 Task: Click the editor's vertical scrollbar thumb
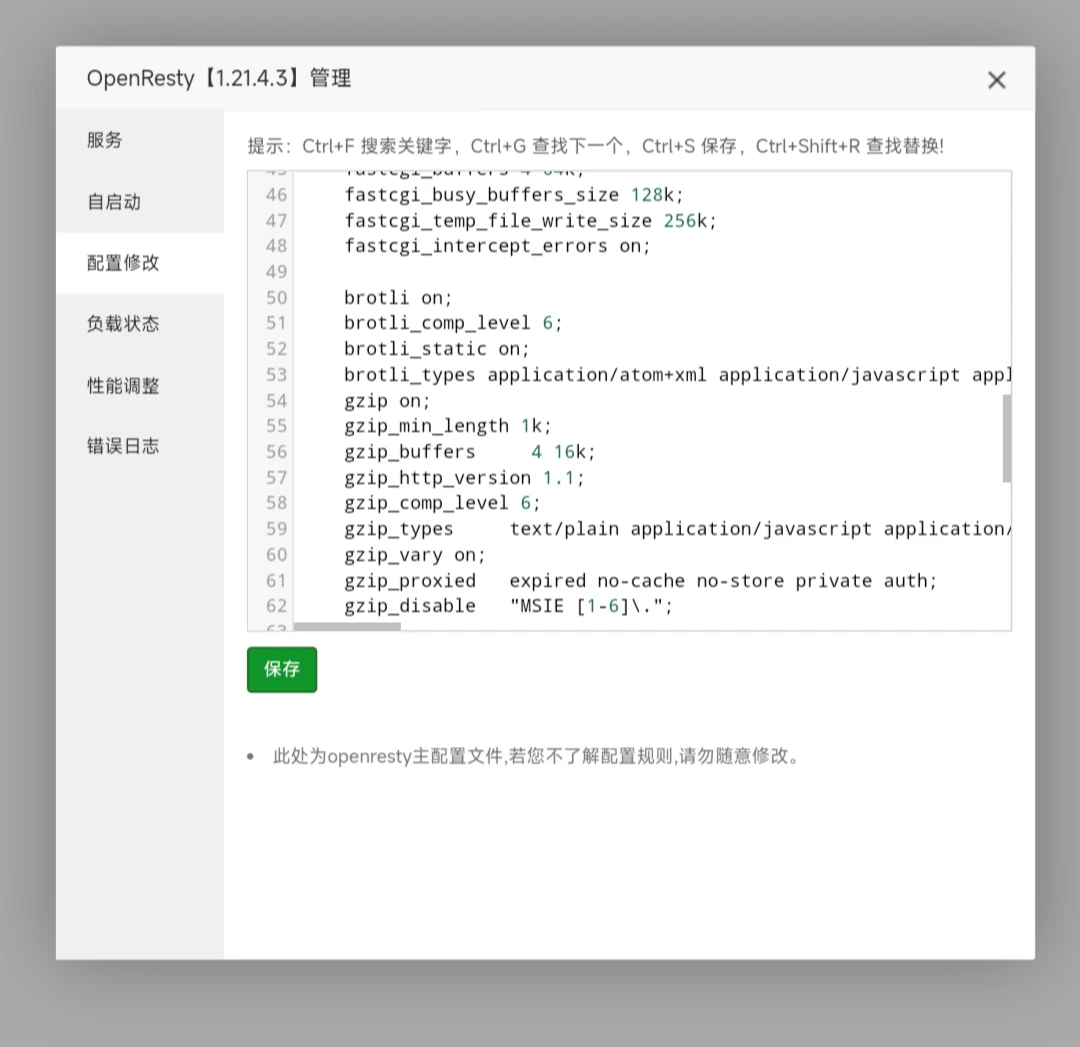pos(1006,438)
